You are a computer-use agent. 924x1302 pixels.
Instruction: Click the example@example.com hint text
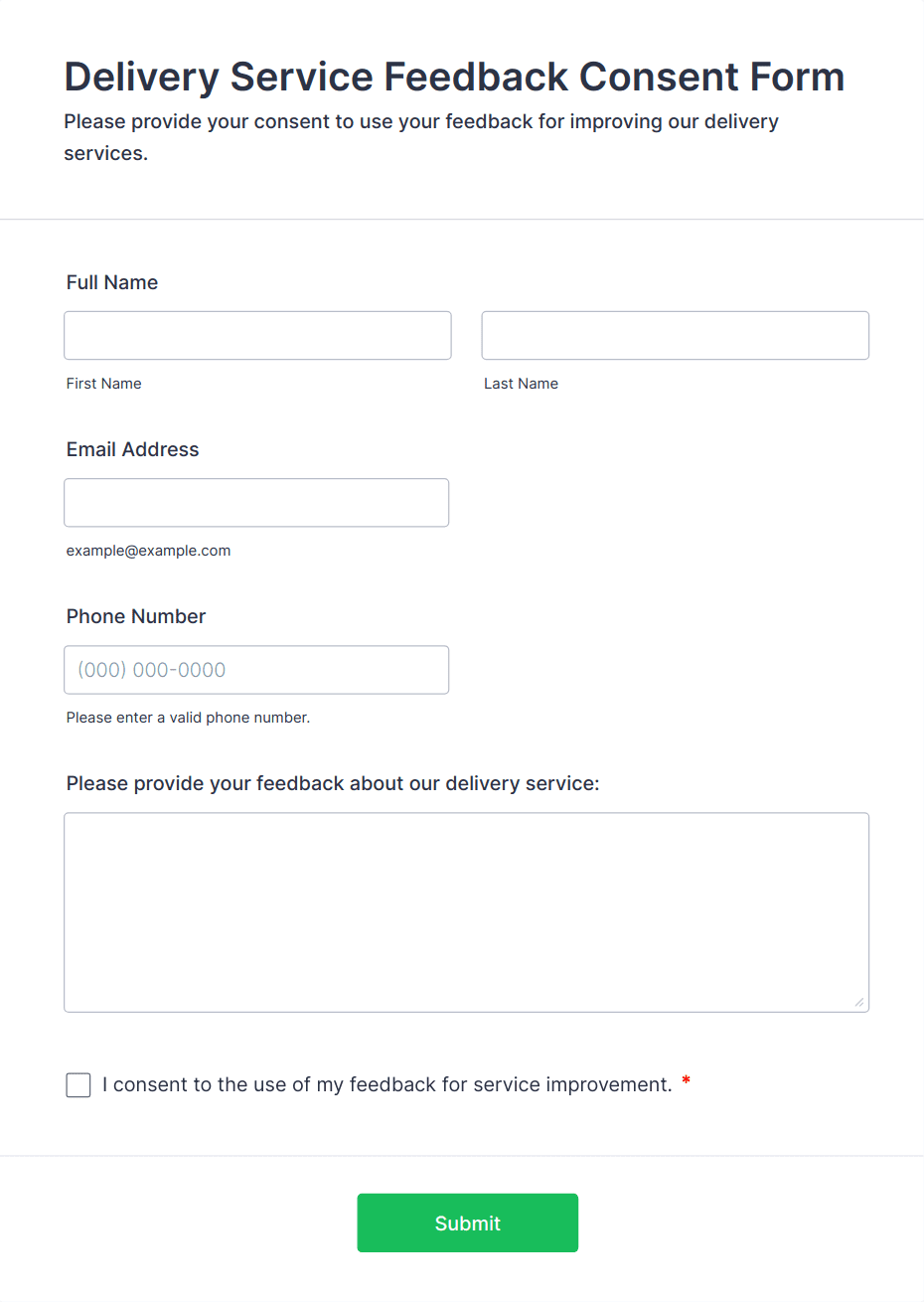(x=149, y=551)
